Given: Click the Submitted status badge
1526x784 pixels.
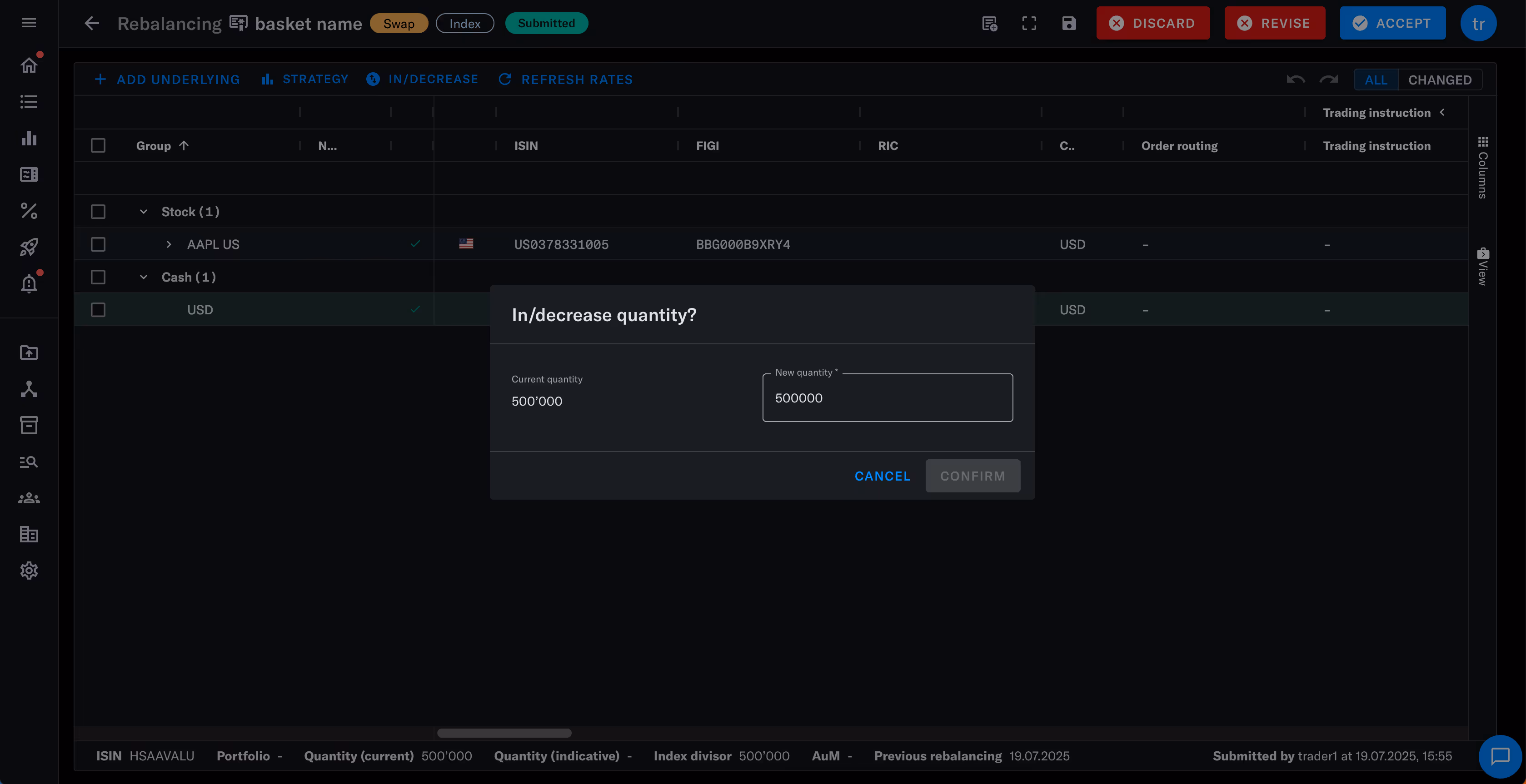Looking at the screenshot, I should [546, 24].
